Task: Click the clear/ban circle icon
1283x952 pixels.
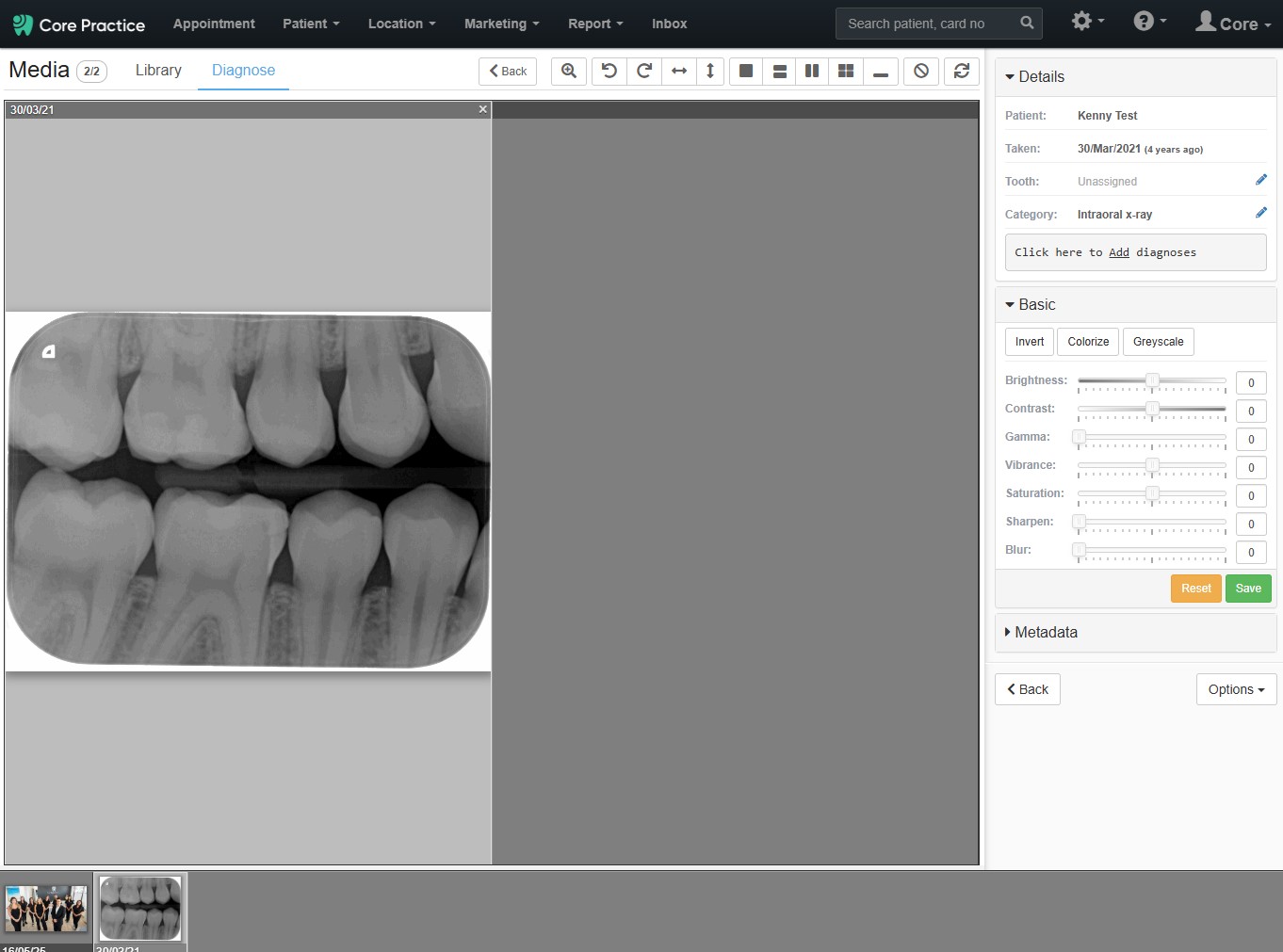Action: point(921,71)
